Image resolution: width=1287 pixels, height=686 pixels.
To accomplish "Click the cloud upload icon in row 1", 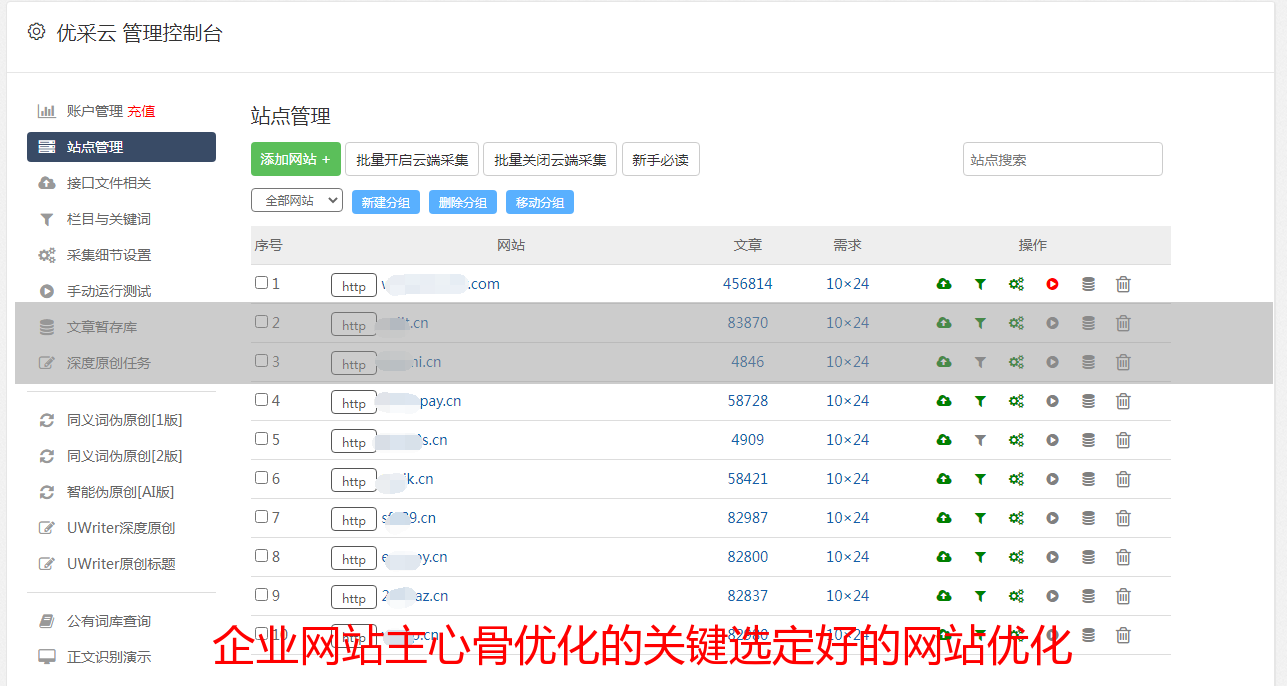I will 943,284.
